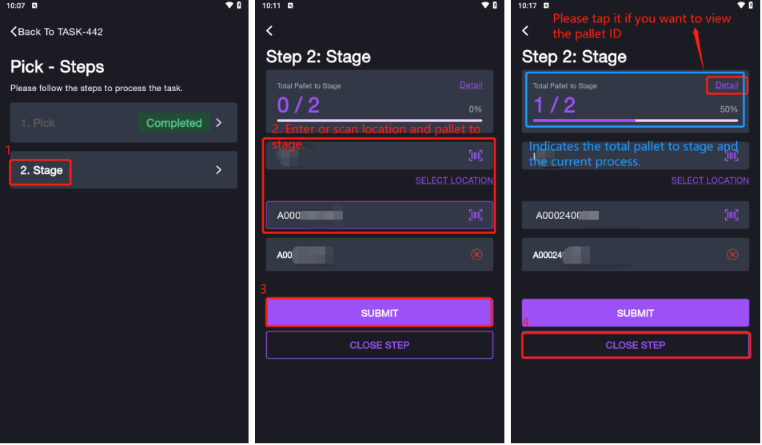Tap the back arrow on the 10:11 screen
The image size is (762, 445).
(x=269, y=31)
